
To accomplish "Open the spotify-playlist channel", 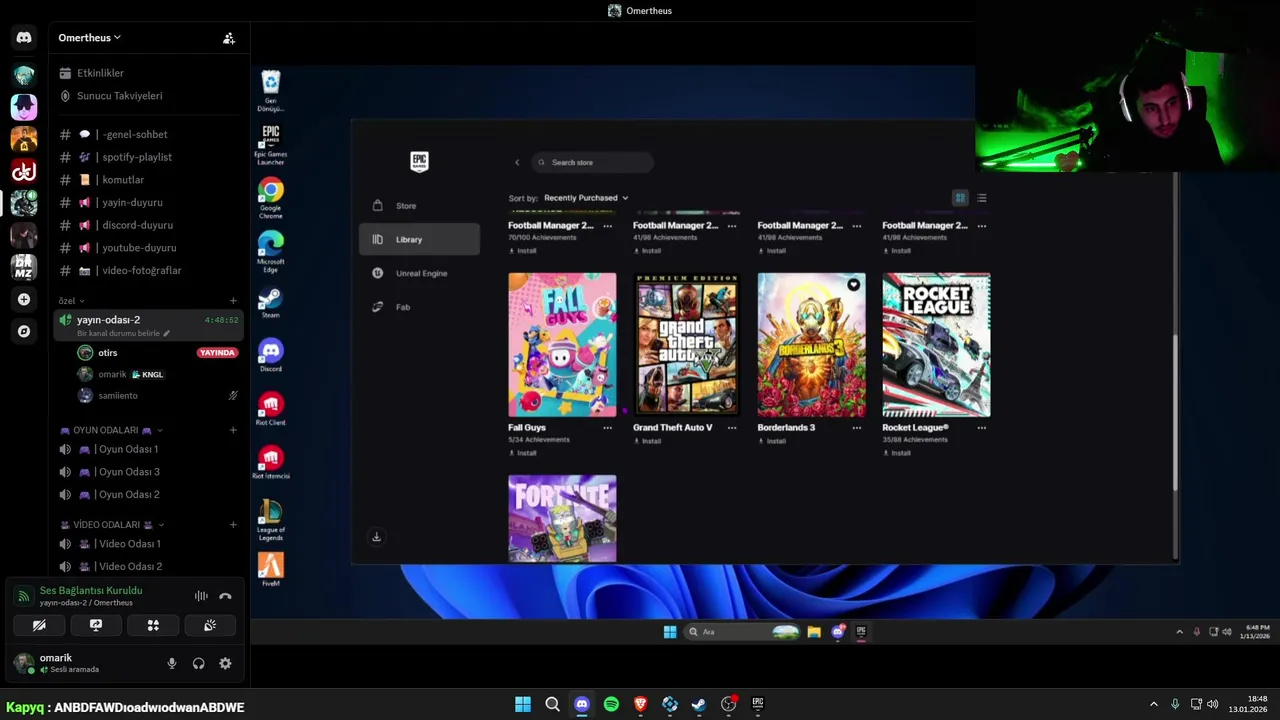I will tap(148, 157).
